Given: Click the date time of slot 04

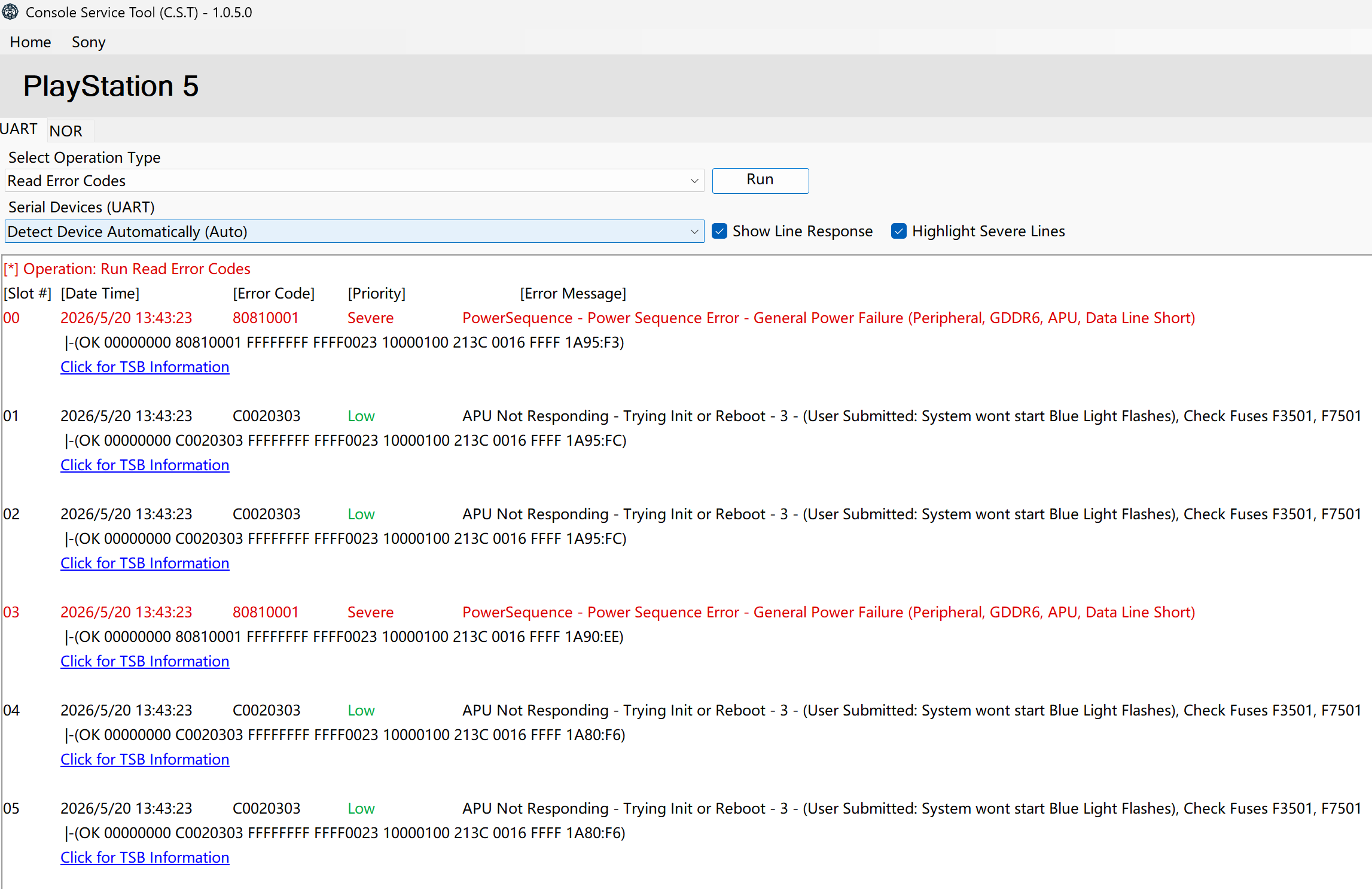Looking at the screenshot, I should 126,710.
